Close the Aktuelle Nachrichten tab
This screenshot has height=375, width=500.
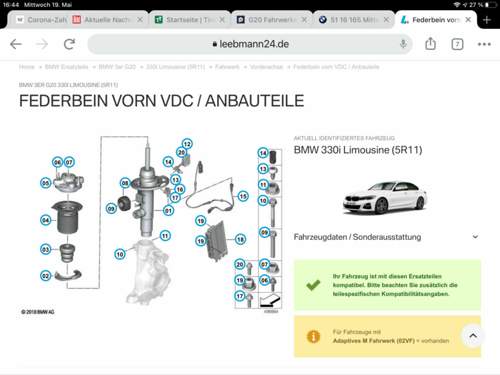coord(140,20)
